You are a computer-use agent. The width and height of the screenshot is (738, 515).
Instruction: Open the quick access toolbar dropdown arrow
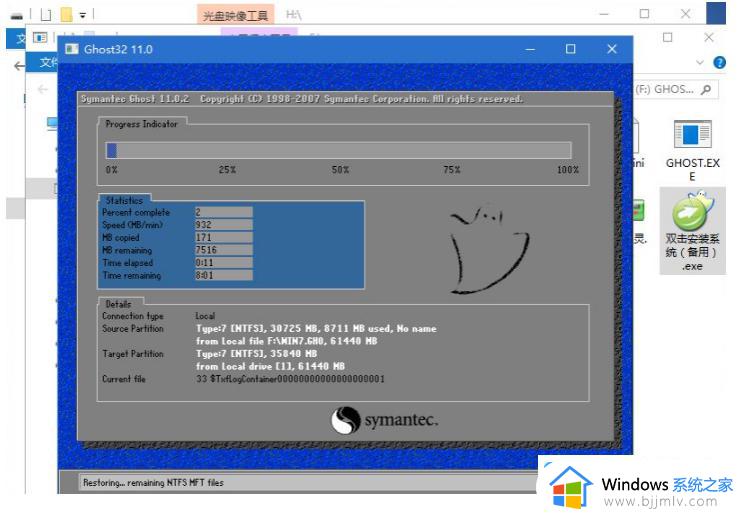[x=83, y=16]
